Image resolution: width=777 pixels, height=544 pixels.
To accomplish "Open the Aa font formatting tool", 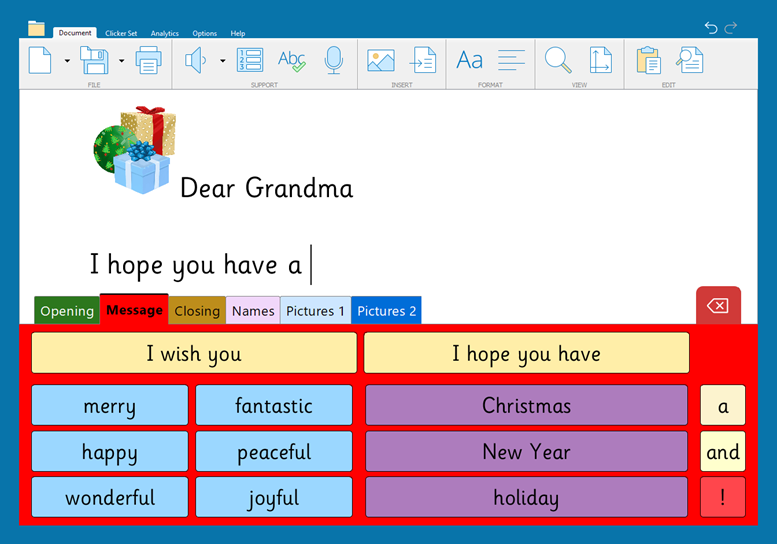I will click(x=469, y=61).
